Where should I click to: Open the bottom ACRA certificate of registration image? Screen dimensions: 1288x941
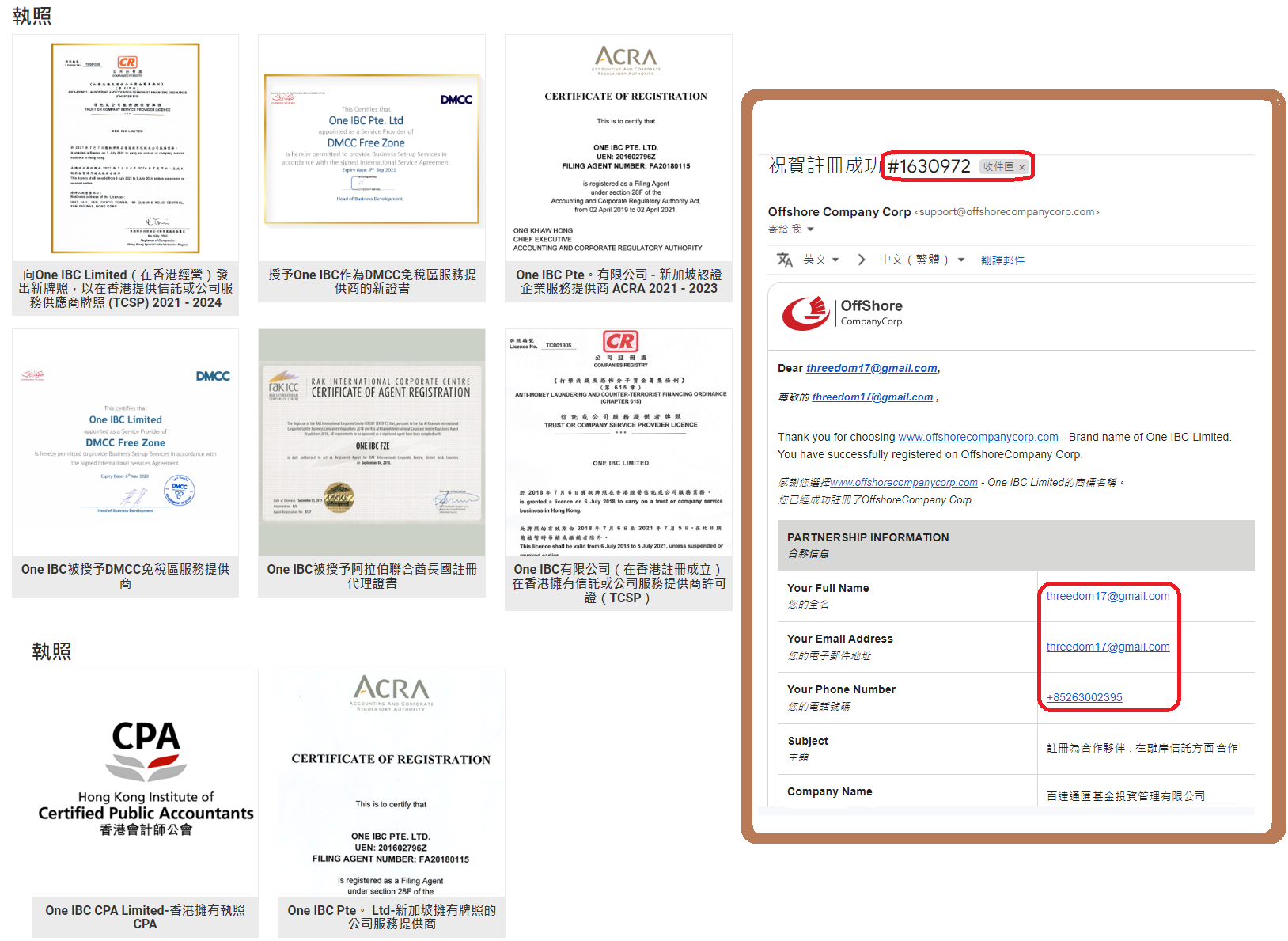tap(392, 784)
